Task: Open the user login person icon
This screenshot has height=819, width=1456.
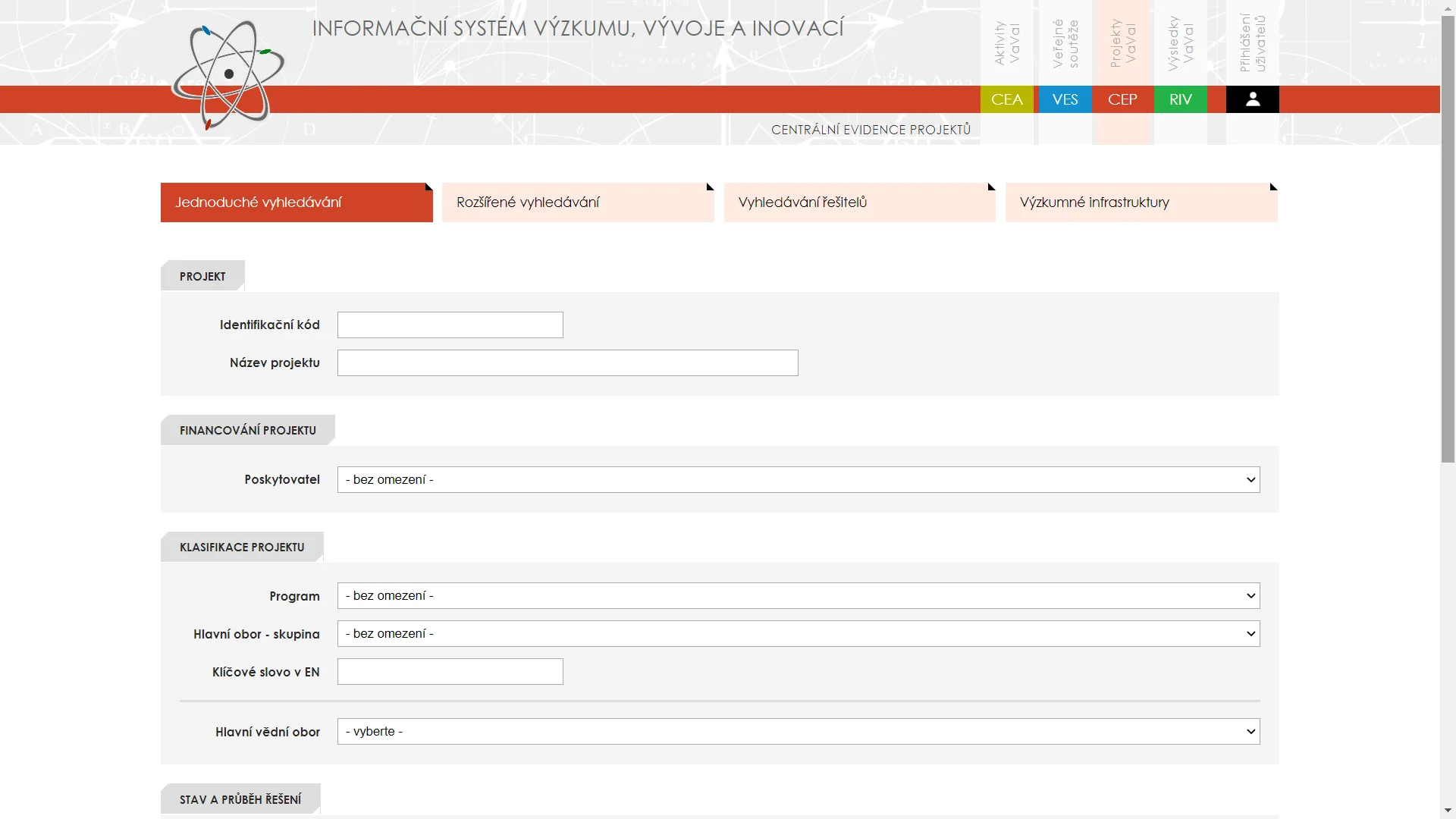Action: click(1252, 99)
